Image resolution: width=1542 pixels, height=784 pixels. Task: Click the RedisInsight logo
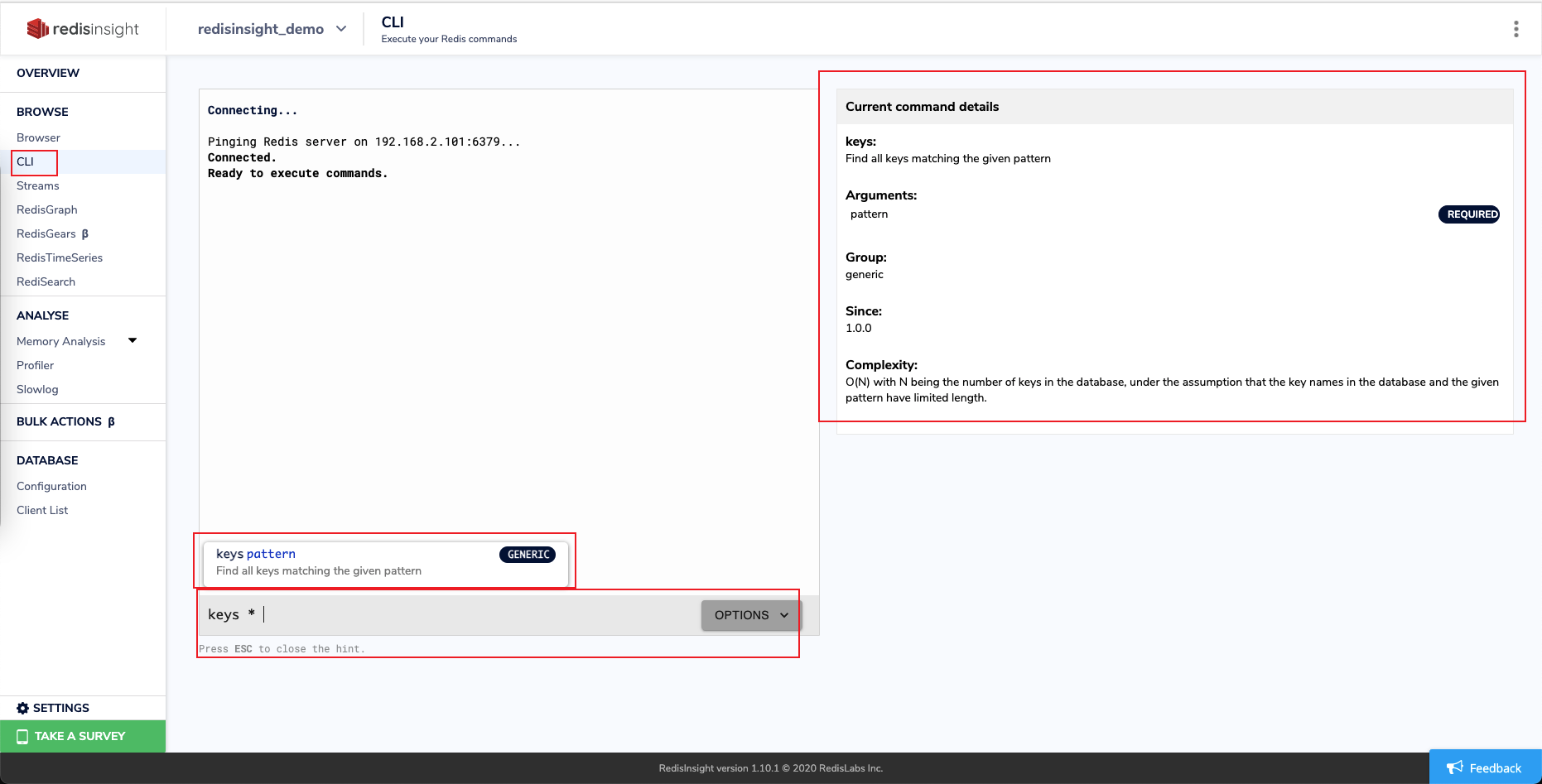tap(83, 29)
